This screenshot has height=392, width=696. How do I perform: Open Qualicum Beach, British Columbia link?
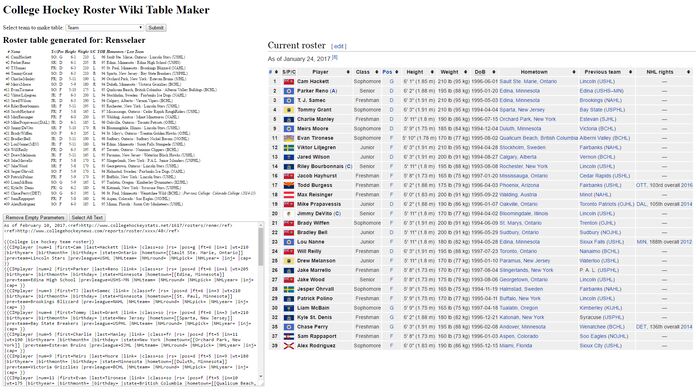[538, 138]
